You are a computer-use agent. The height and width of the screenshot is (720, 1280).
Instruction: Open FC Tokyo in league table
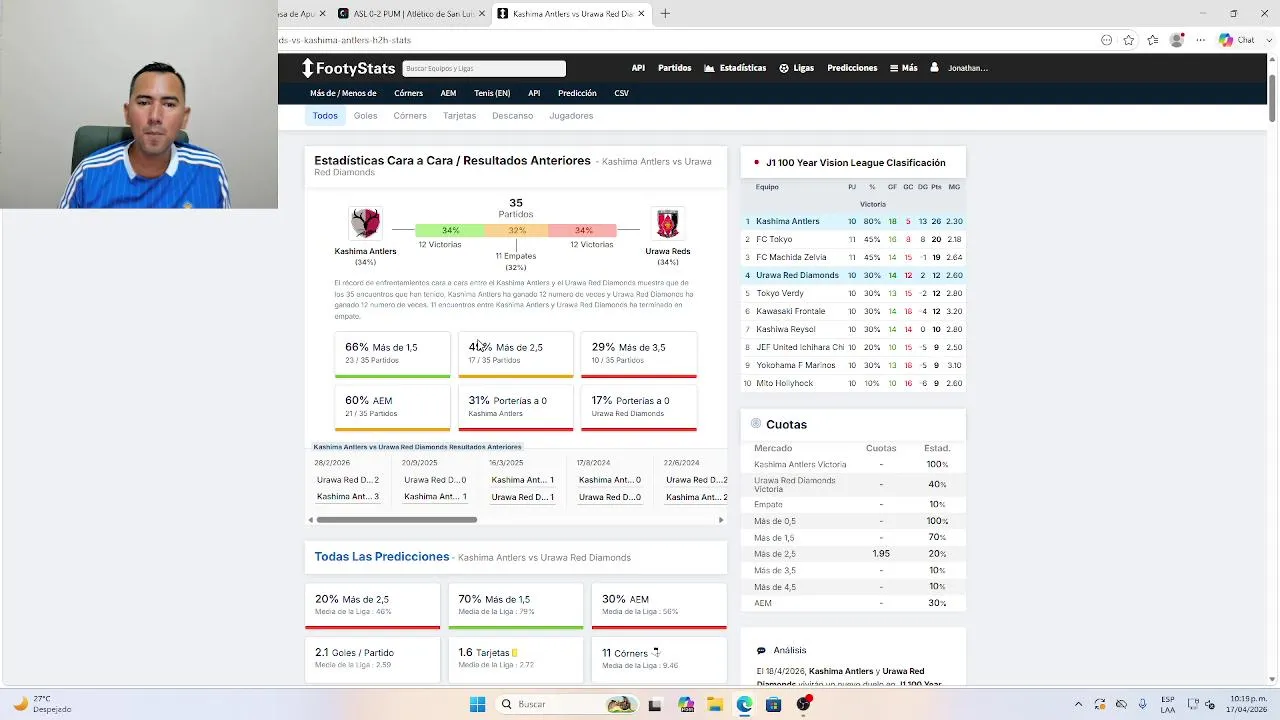pyautogui.click(x=774, y=239)
